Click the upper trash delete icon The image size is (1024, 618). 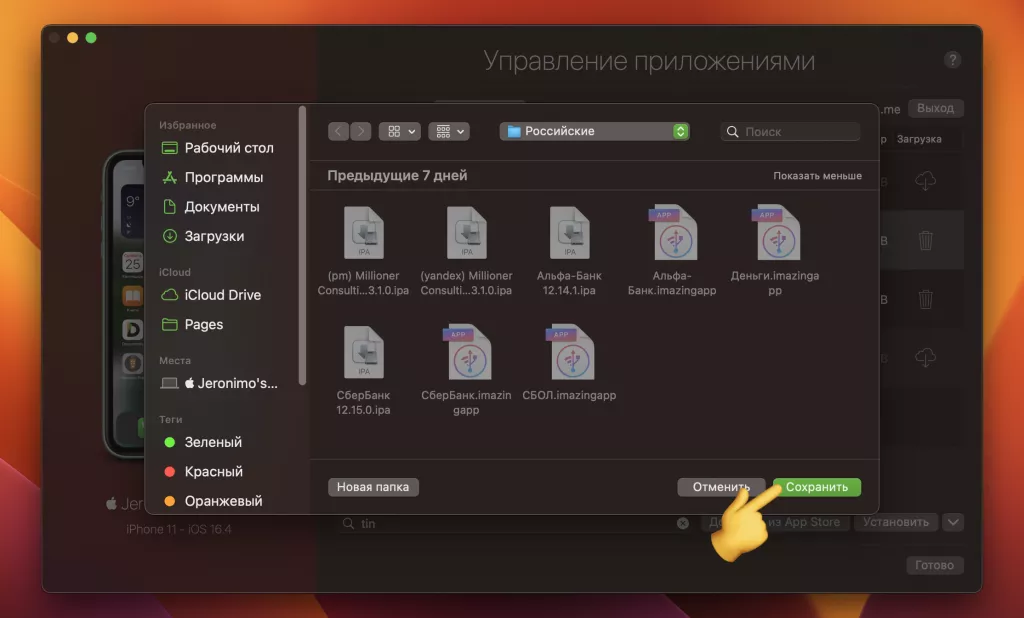tap(925, 240)
